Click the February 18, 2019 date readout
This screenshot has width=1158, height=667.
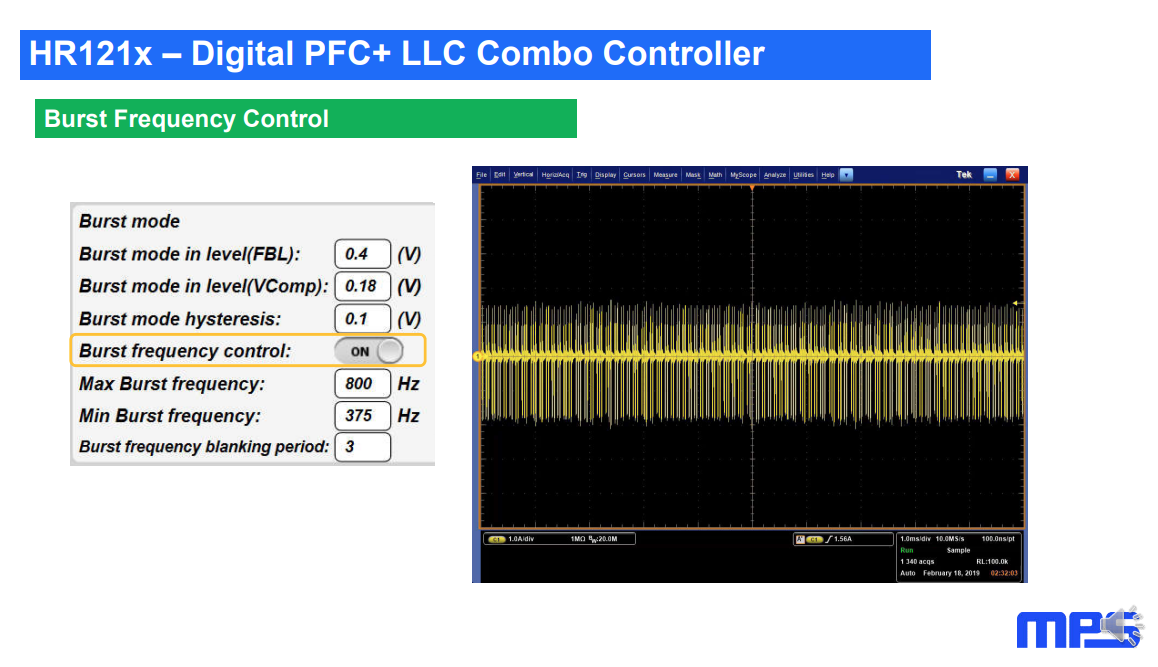[x=951, y=573]
